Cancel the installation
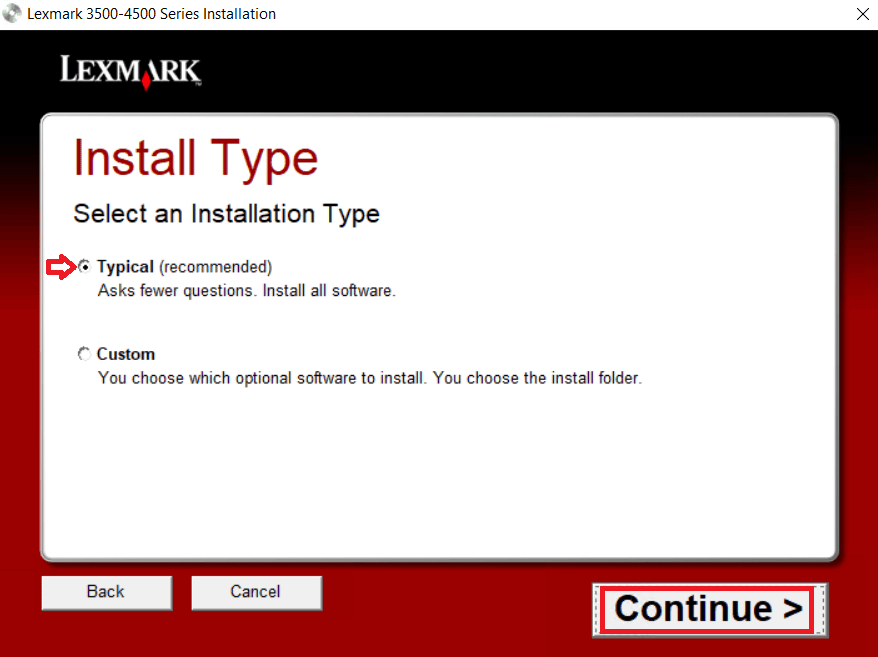Screen dimensions: 878x657 pyautogui.click(x=256, y=592)
